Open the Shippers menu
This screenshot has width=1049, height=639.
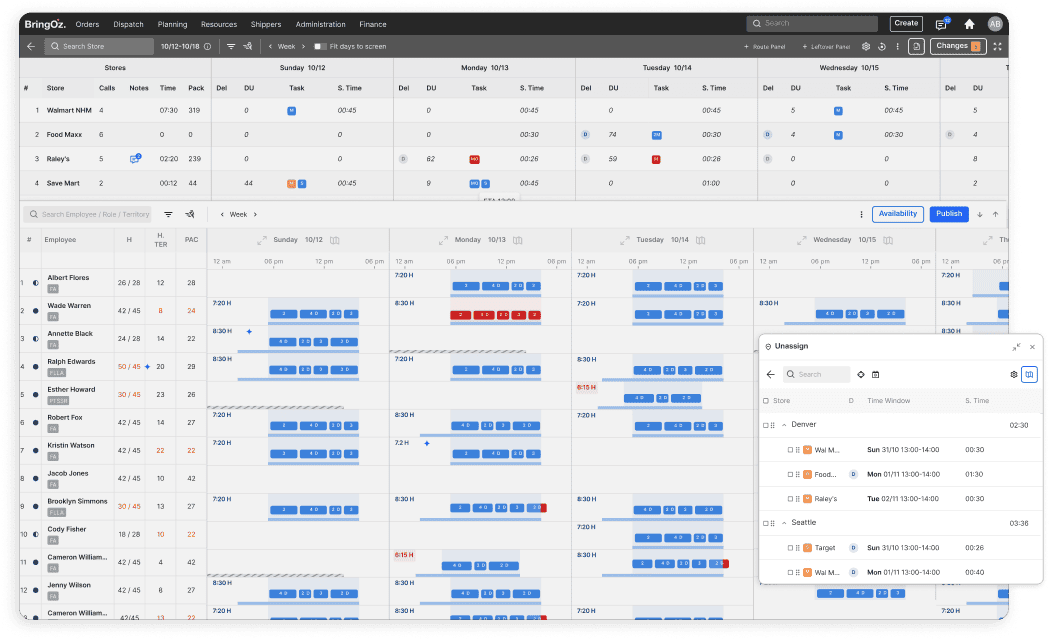tap(266, 24)
